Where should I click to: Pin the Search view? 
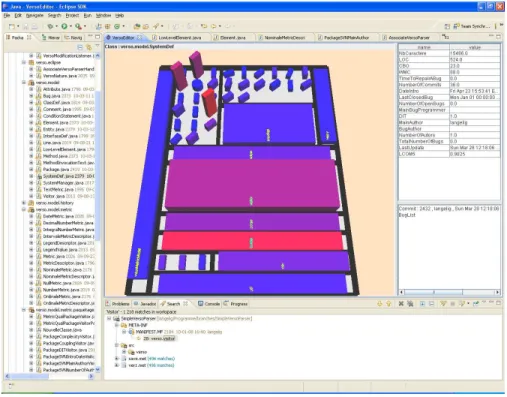(x=476, y=304)
